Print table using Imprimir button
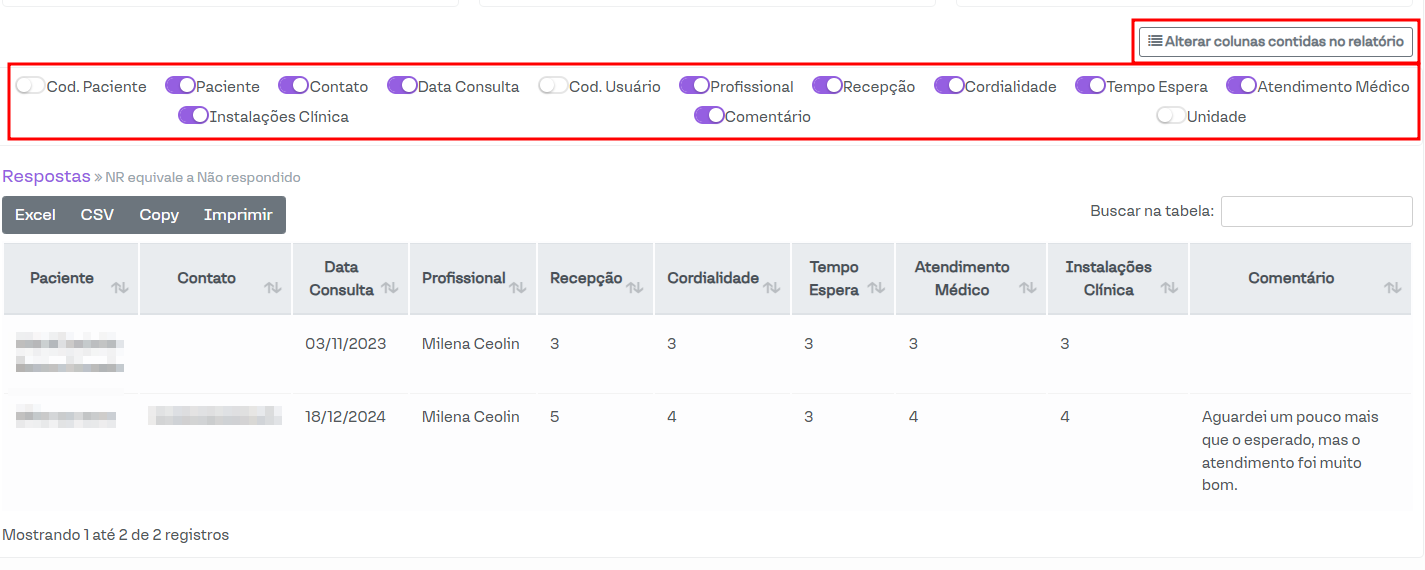The width and height of the screenshot is (1425, 570). point(238,215)
